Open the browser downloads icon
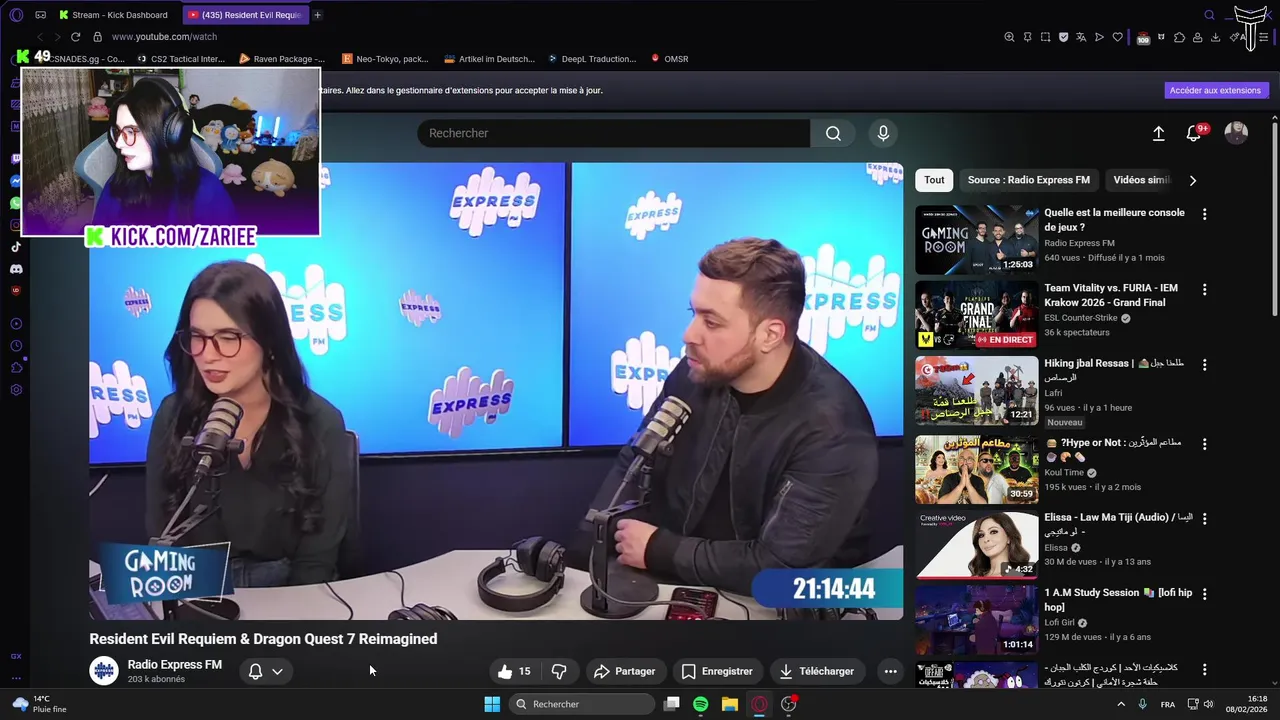Image resolution: width=1280 pixels, height=720 pixels. tap(1215, 37)
